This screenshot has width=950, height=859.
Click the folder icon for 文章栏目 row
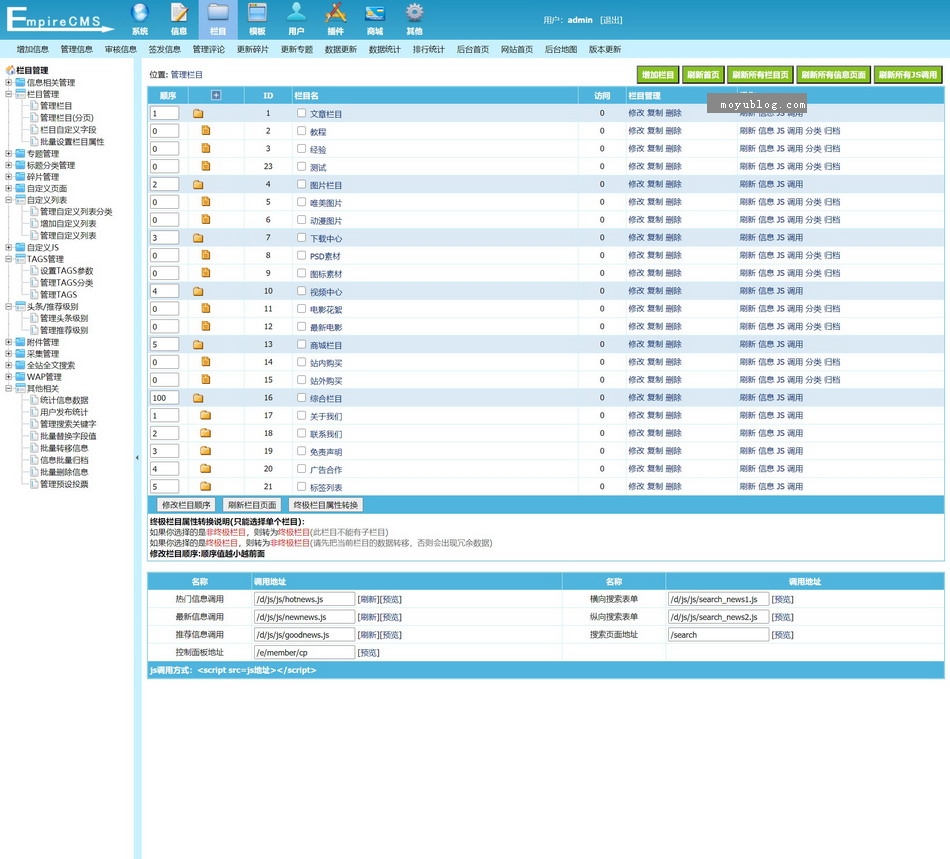click(198, 113)
